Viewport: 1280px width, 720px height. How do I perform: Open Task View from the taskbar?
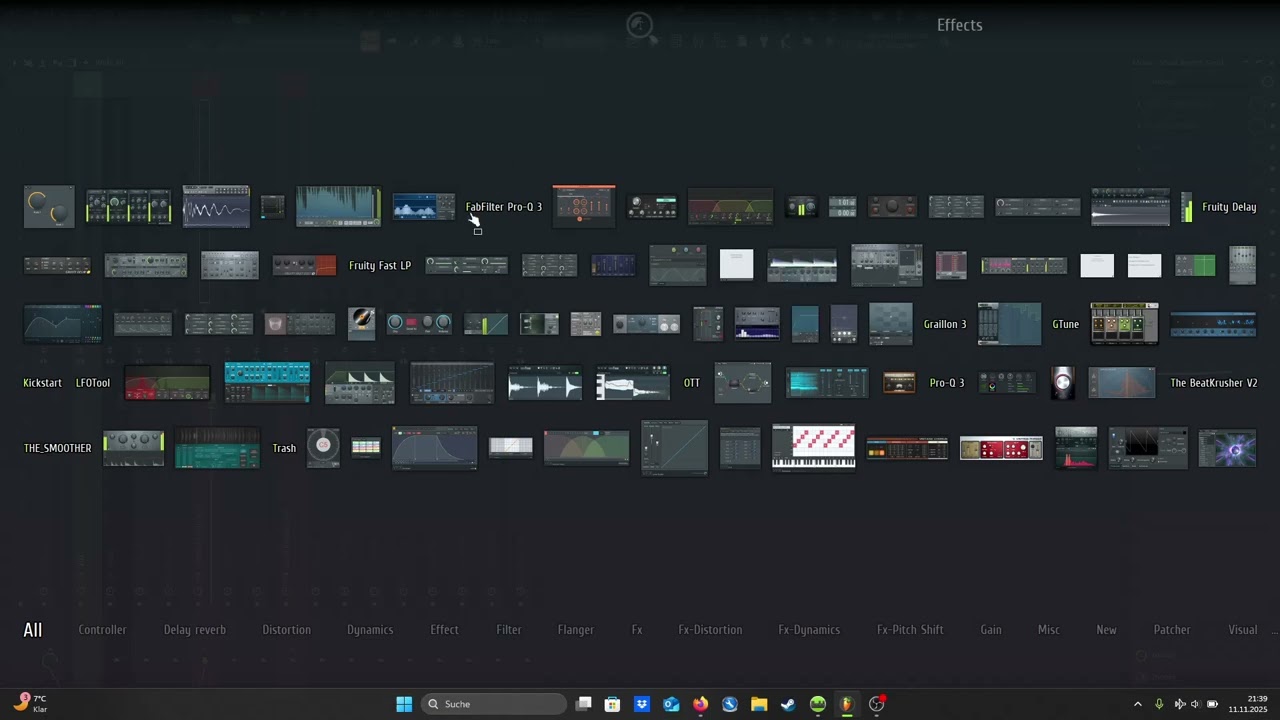tap(584, 704)
